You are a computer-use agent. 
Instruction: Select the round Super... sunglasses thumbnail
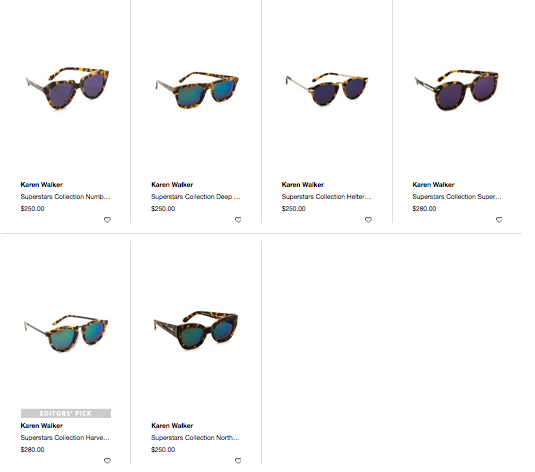coord(457,89)
